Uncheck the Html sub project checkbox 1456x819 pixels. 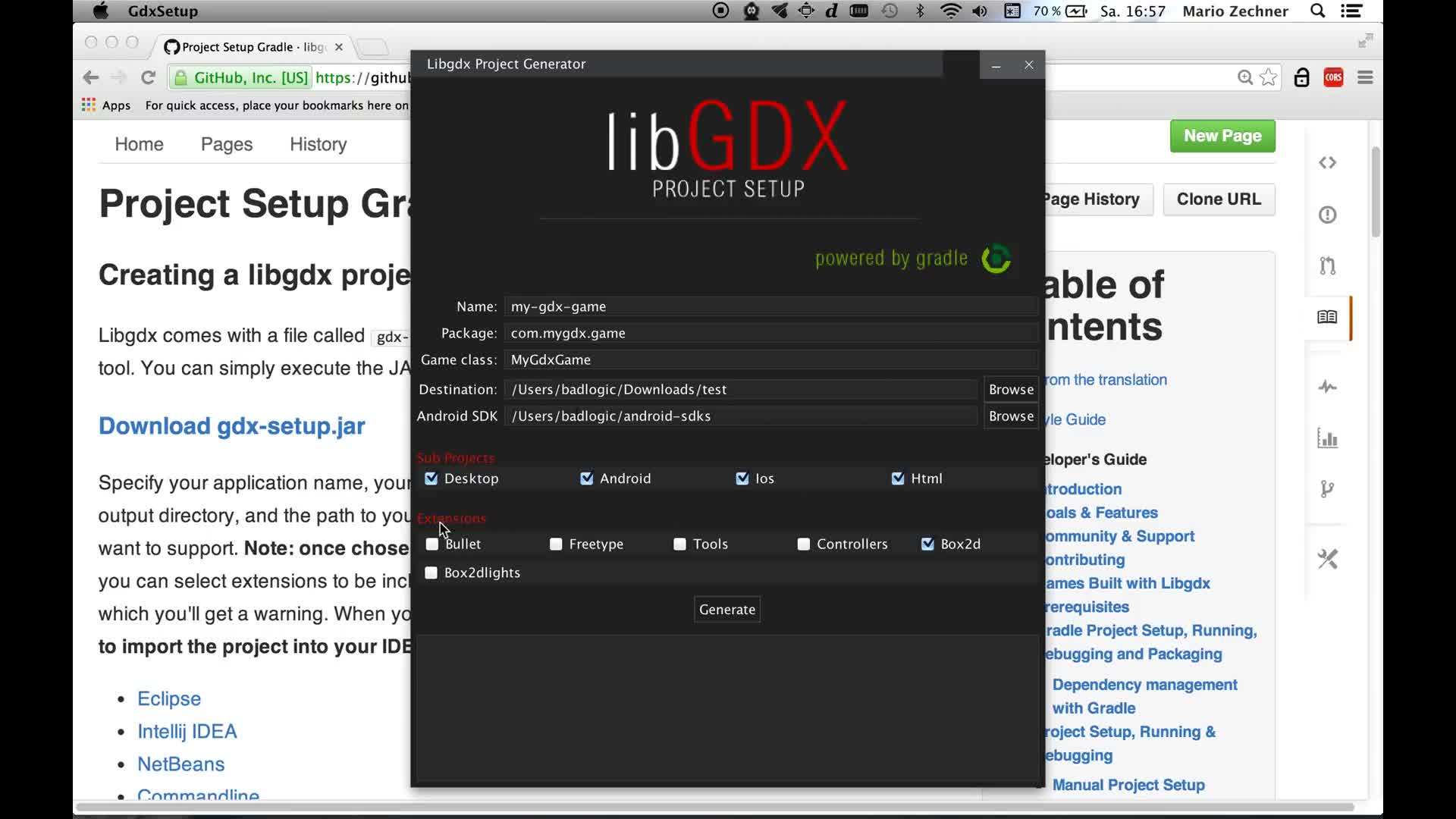tap(898, 479)
